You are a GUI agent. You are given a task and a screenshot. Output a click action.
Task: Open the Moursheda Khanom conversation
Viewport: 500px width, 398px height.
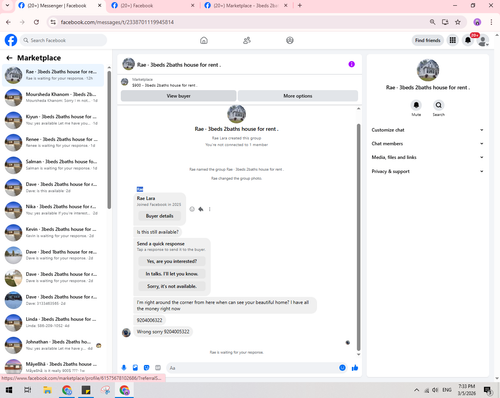[53, 97]
